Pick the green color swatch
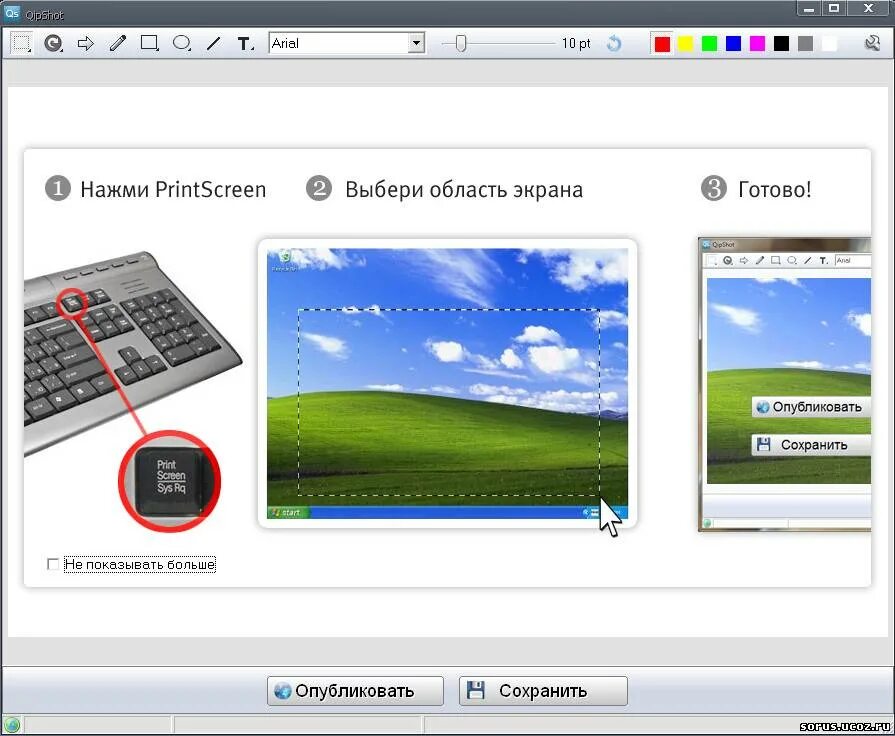 pyautogui.click(x=709, y=44)
